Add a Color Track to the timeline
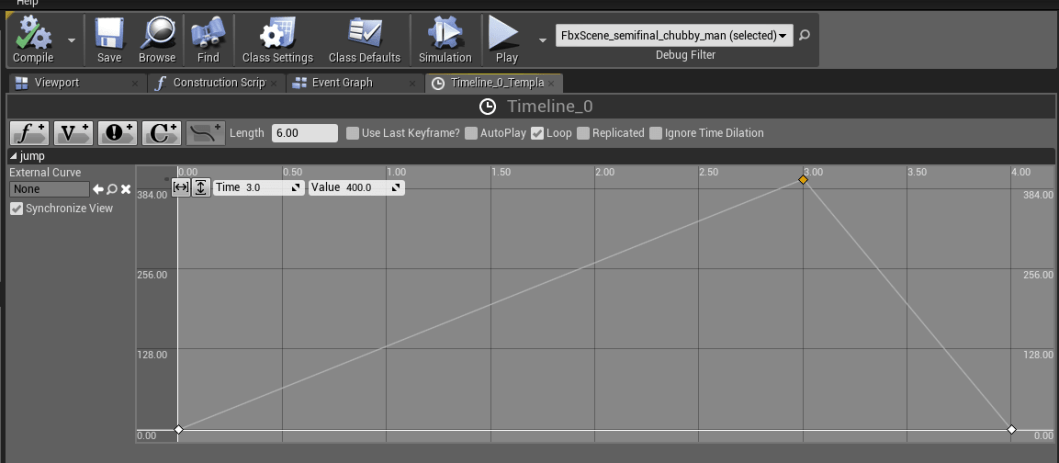 (x=161, y=133)
